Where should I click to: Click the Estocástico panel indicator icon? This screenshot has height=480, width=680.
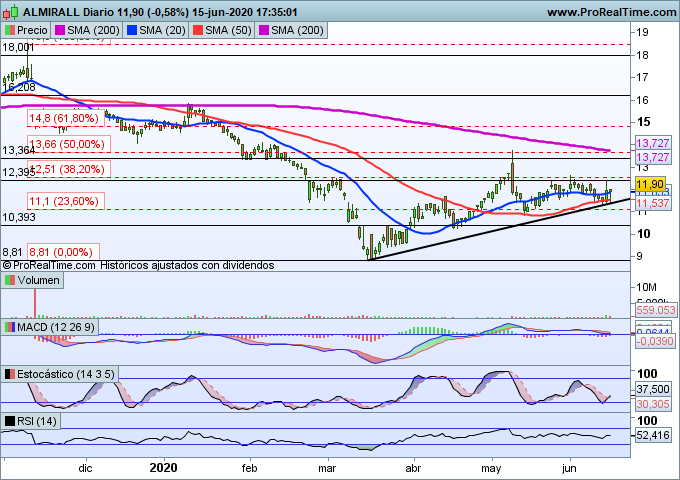[x=10, y=374]
